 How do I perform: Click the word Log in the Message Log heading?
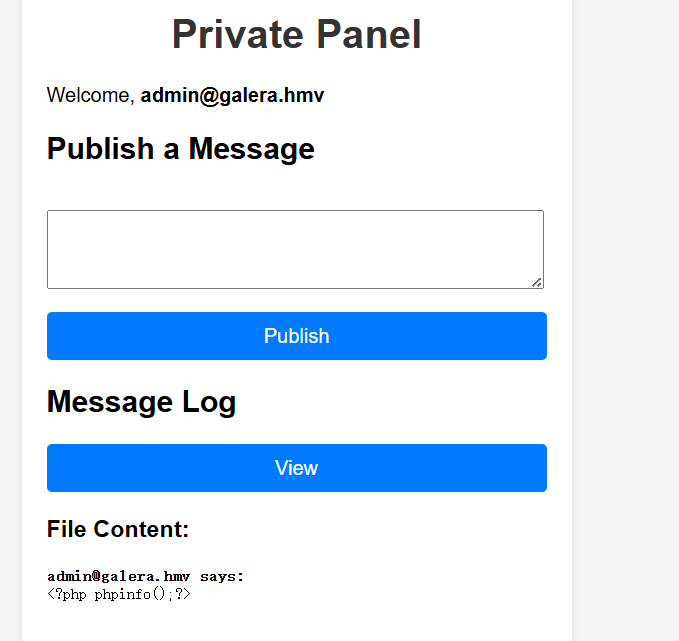(209, 402)
